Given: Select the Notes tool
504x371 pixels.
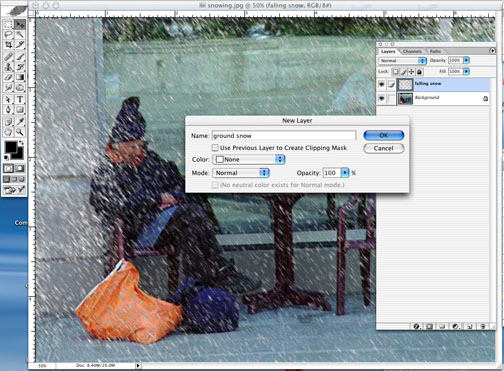Looking at the screenshot, I should tap(8, 121).
